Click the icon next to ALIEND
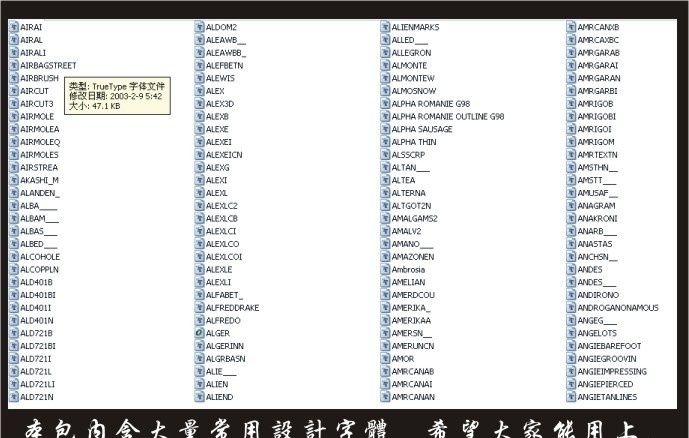This screenshot has height=438, width=689. coord(199,396)
